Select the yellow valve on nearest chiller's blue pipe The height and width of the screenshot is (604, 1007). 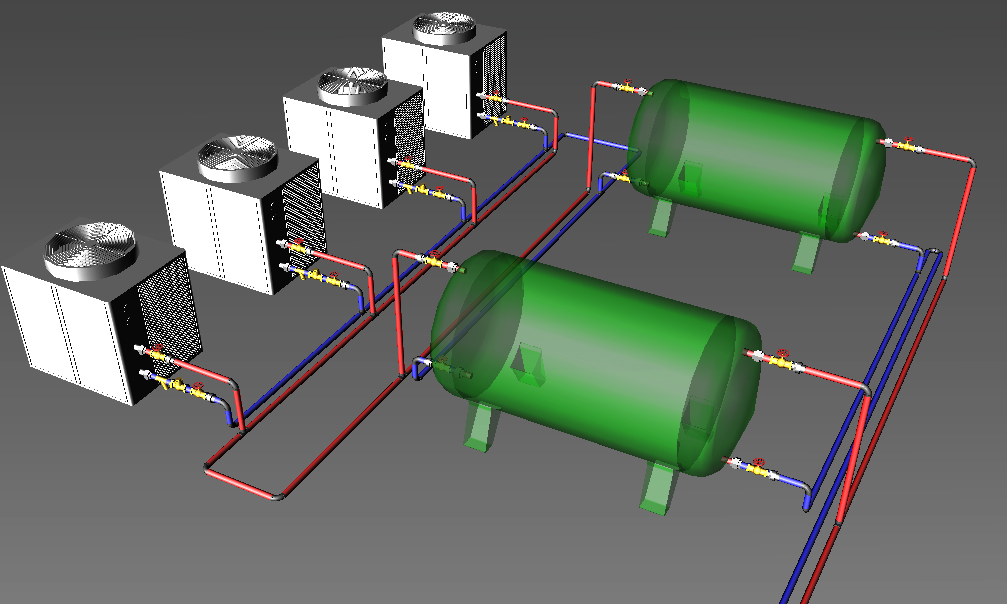coord(178,385)
